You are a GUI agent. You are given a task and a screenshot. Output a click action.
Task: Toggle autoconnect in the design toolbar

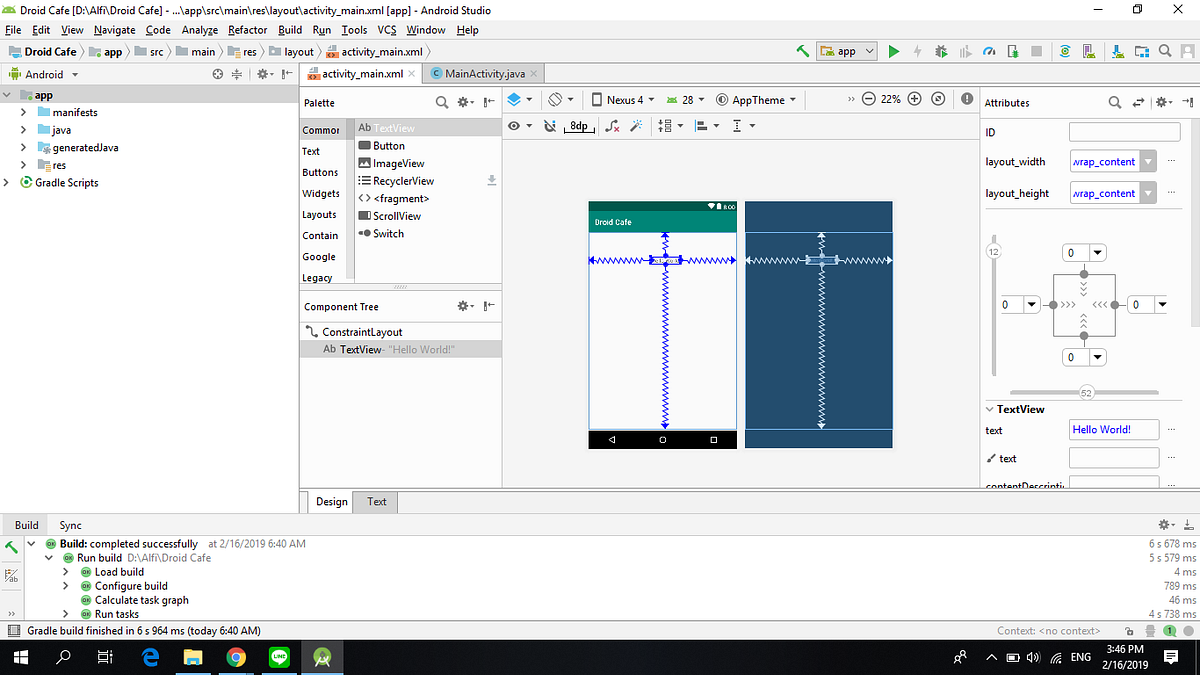[x=549, y=126]
